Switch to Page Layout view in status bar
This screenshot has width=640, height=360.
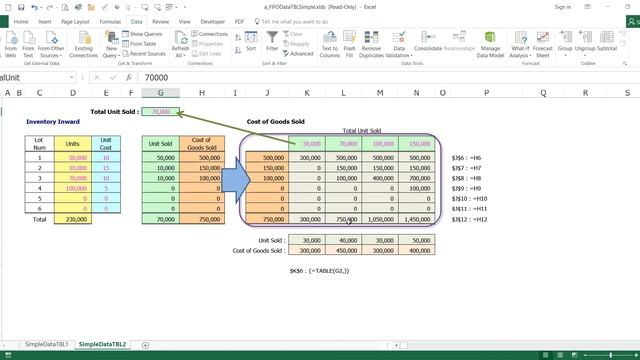(x=560, y=355)
